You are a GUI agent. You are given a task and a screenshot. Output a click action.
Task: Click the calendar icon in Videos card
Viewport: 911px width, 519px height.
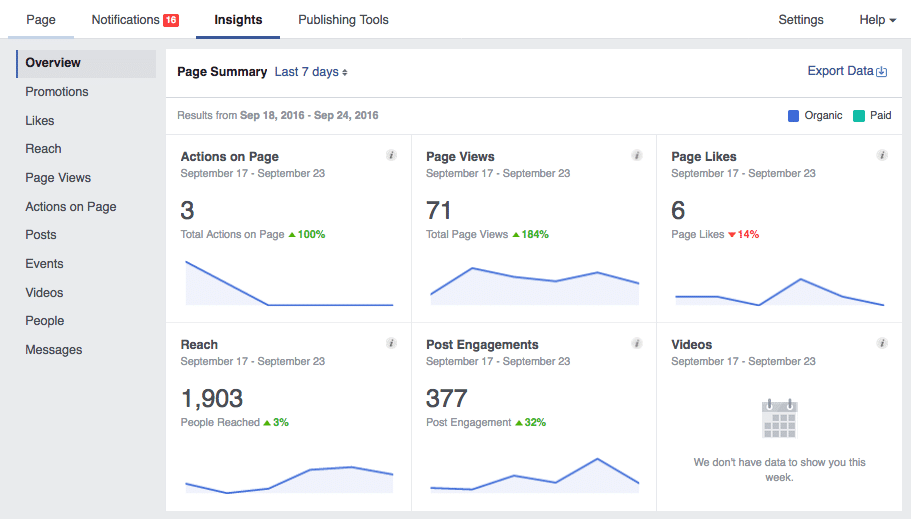779,418
